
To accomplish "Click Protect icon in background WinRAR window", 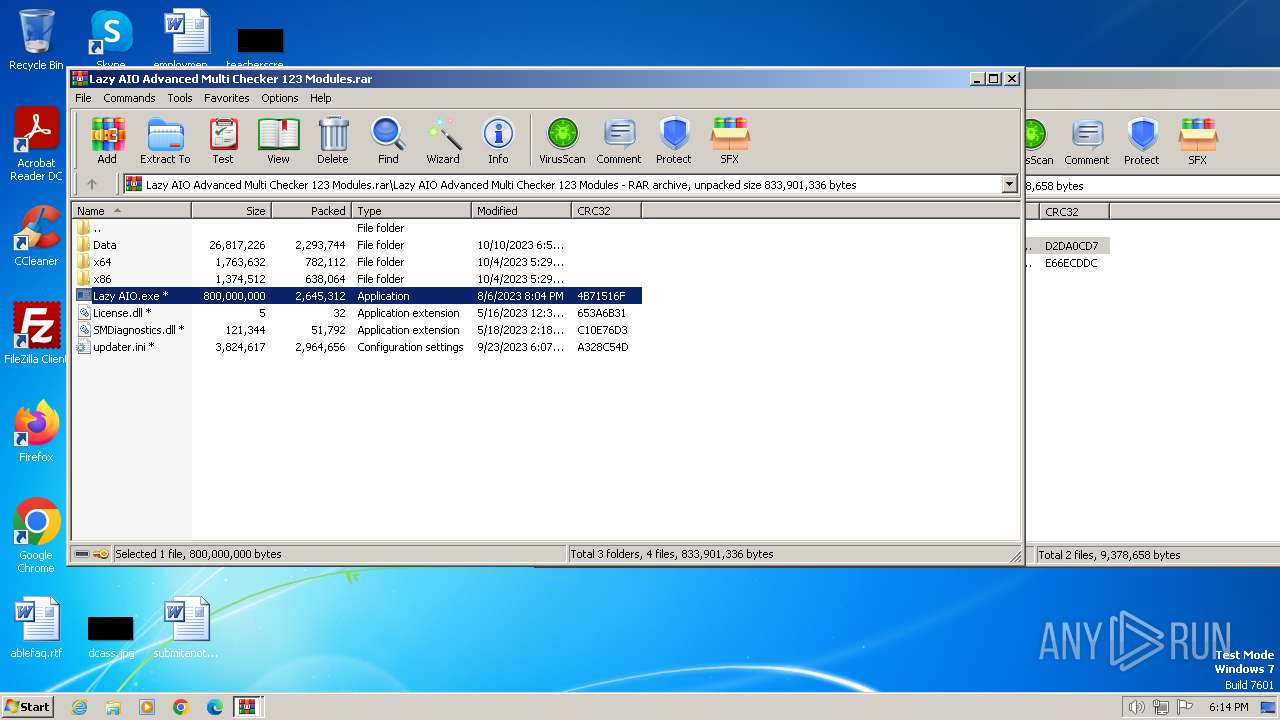I will click(1142, 141).
